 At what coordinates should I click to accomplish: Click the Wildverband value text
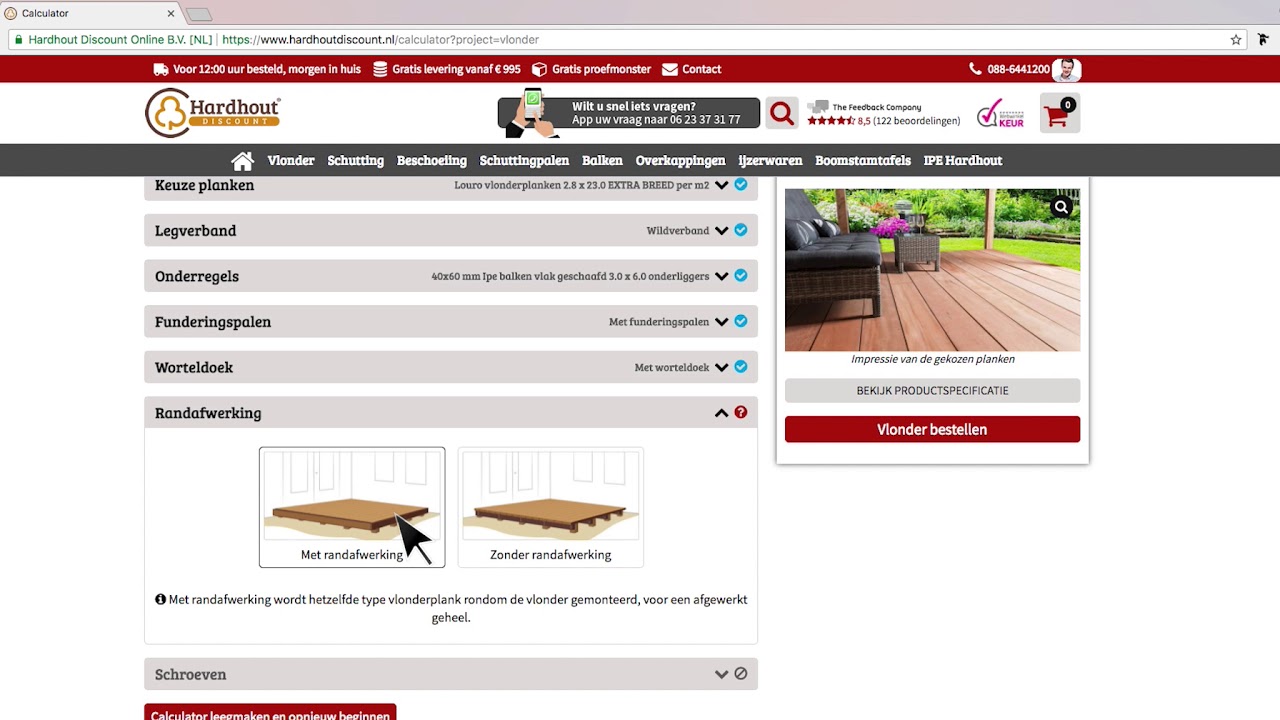tap(678, 231)
